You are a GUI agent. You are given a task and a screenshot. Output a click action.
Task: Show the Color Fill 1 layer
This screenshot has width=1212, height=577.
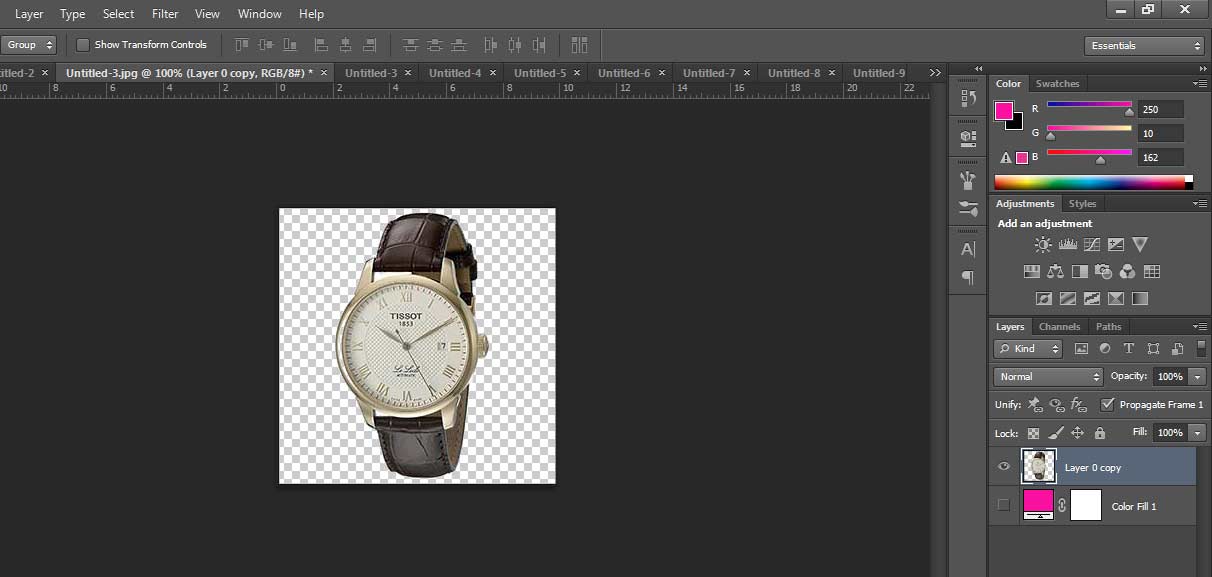[x=1004, y=506]
